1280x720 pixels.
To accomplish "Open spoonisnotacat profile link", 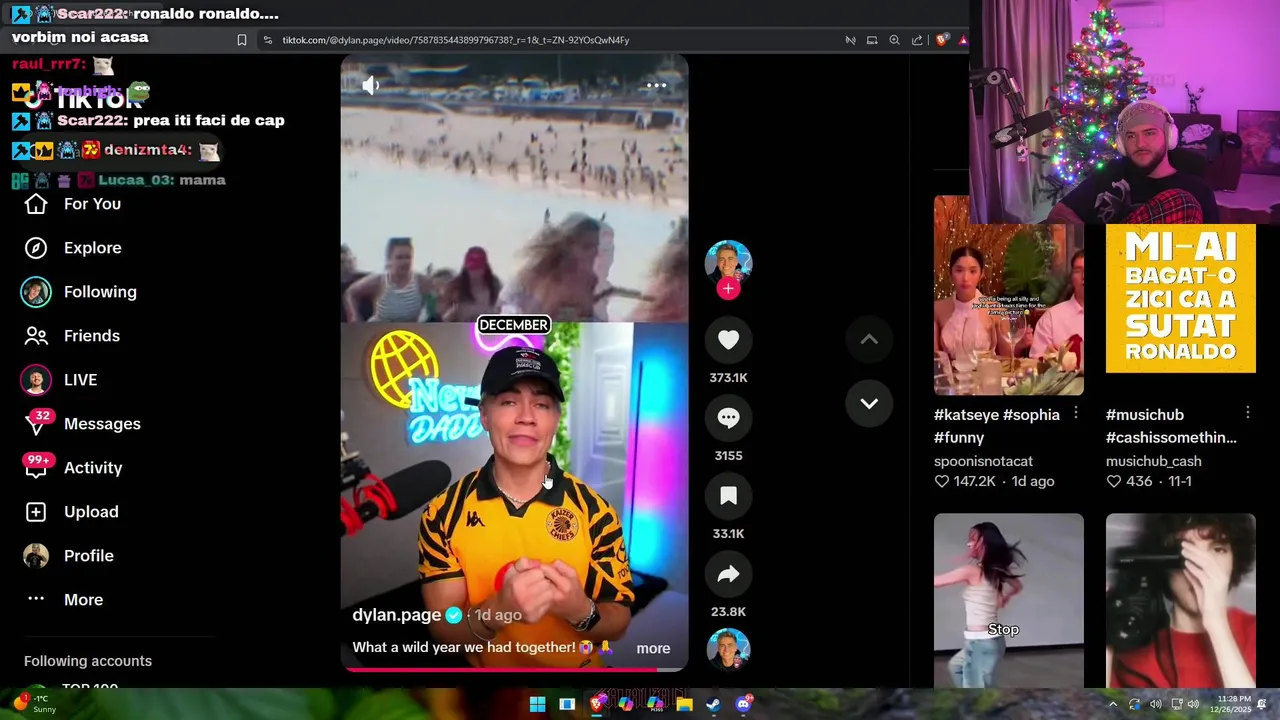I will click(983, 461).
